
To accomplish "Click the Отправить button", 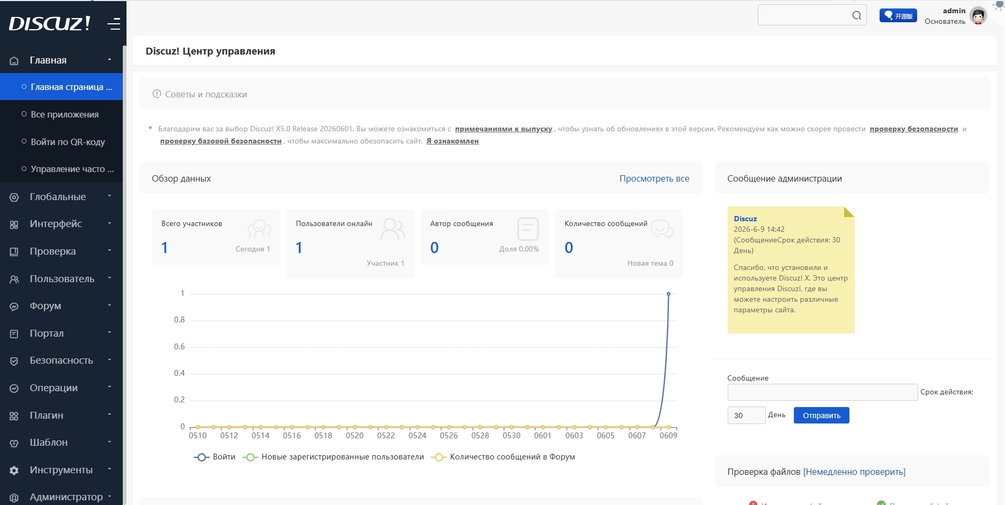I will (821, 415).
